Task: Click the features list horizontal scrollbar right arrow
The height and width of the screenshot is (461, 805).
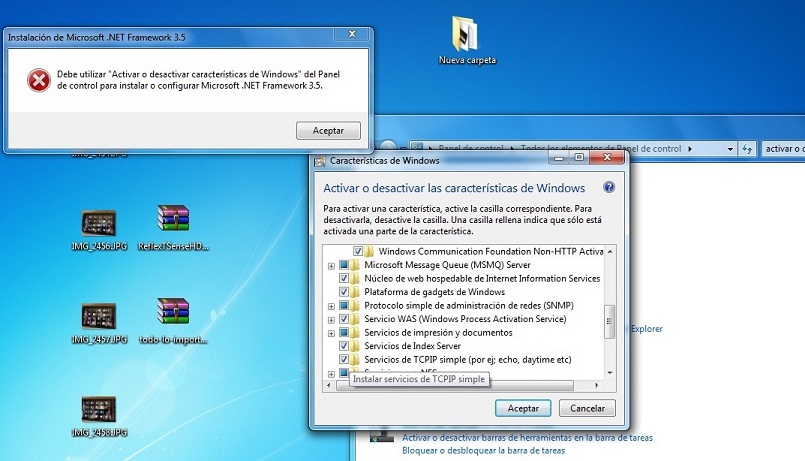Action: pos(597,386)
